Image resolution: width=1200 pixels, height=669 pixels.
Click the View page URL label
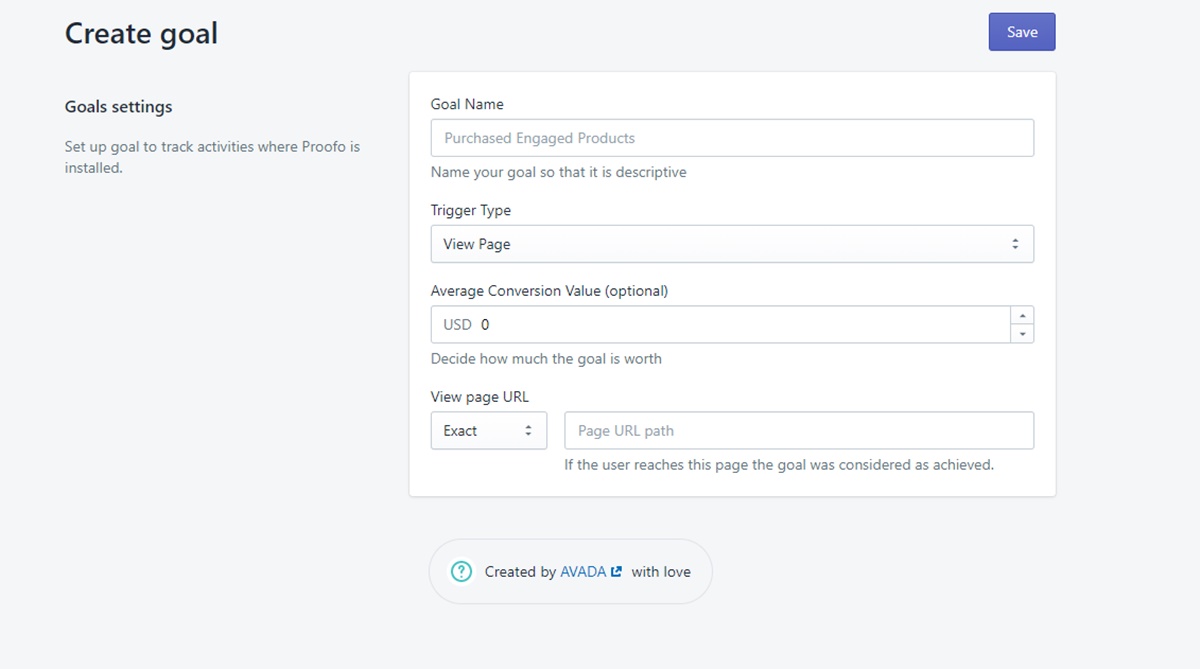[479, 397]
